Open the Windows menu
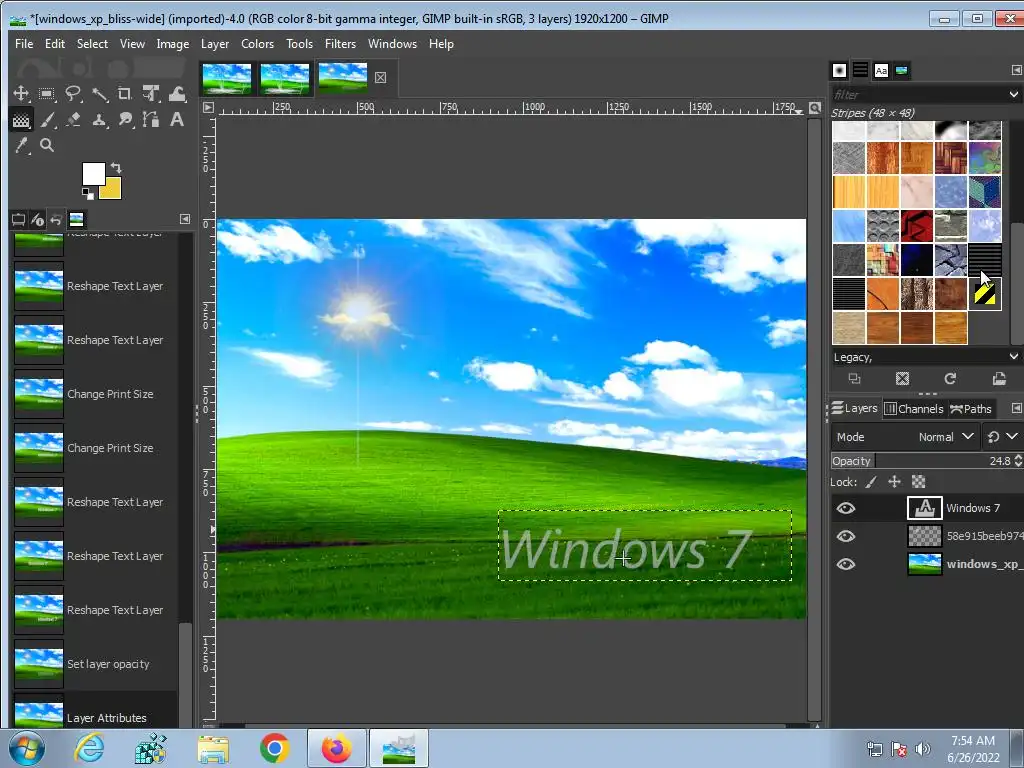The width and height of the screenshot is (1024, 768). tap(392, 44)
